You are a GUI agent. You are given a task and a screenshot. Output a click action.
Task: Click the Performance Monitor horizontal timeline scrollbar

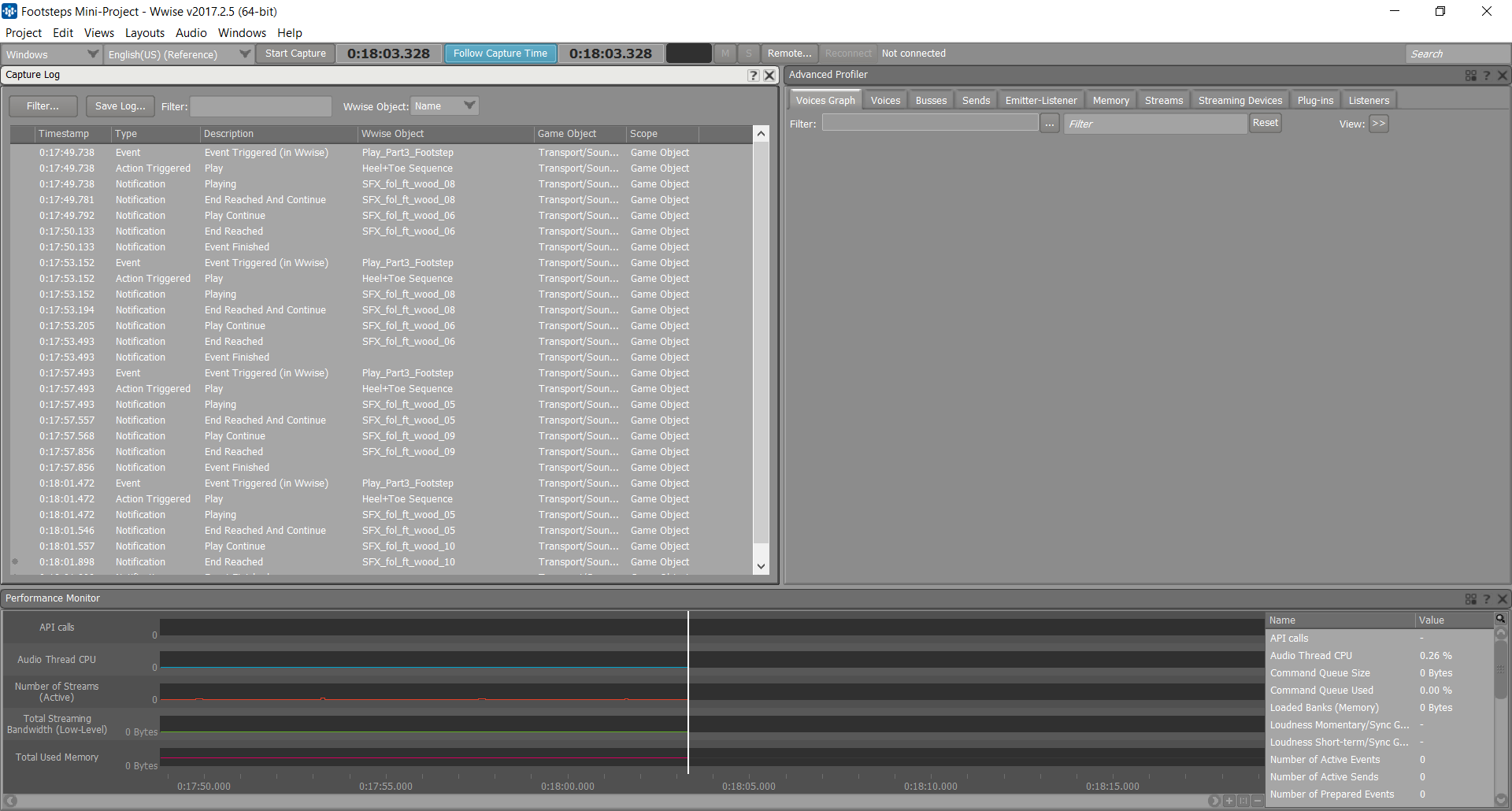pyautogui.click(x=613, y=801)
